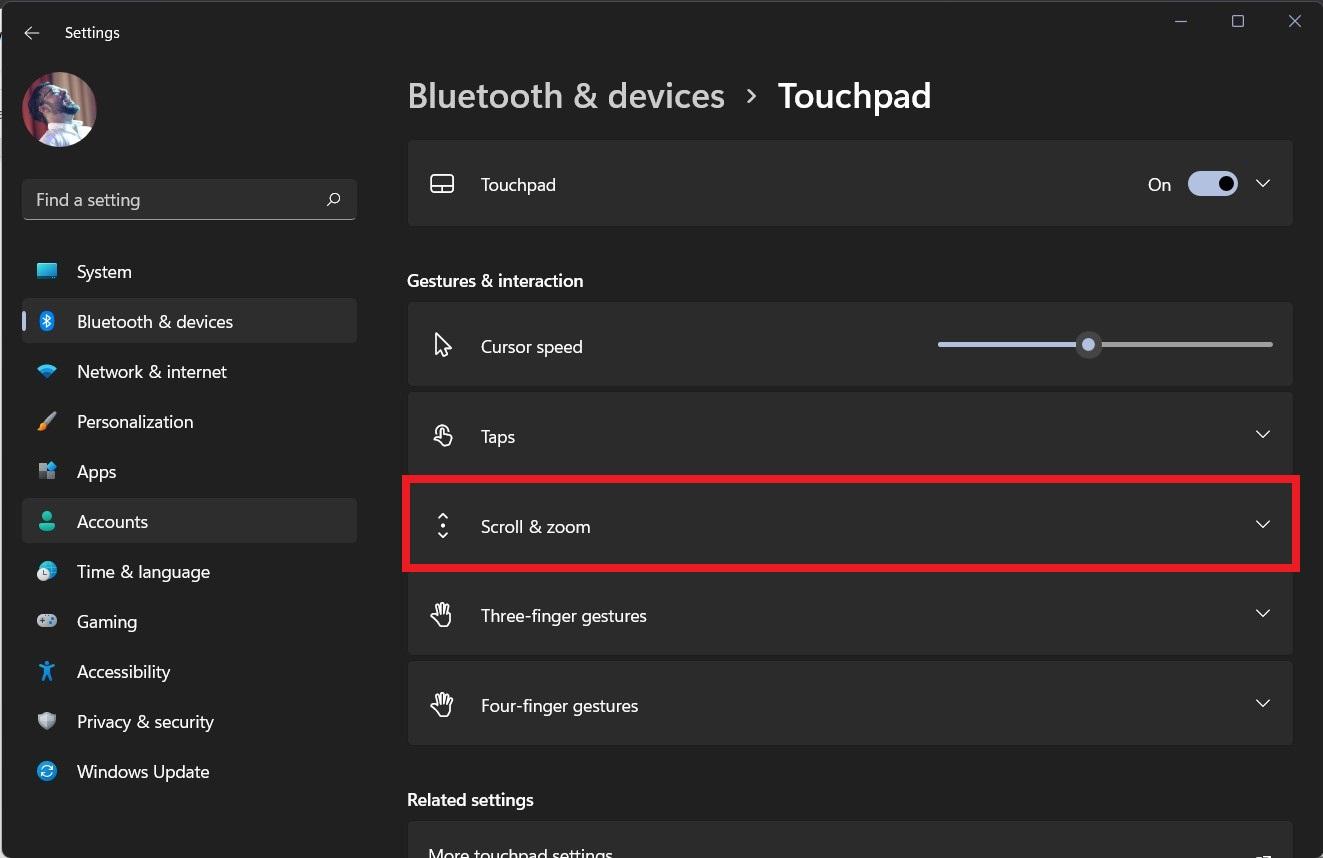Open the Accounts settings category

(x=112, y=522)
